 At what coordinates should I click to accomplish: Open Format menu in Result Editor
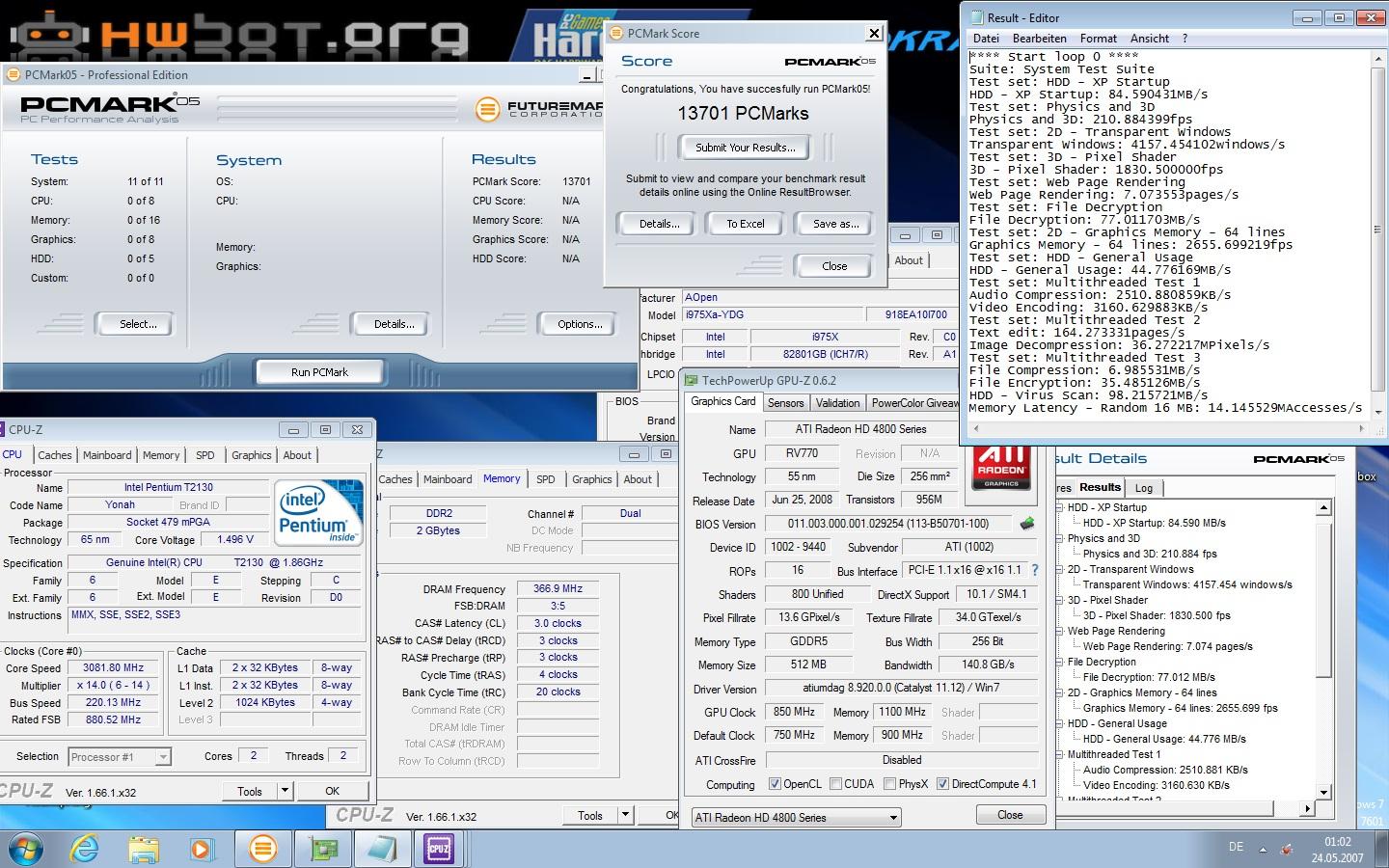[1098, 39]
